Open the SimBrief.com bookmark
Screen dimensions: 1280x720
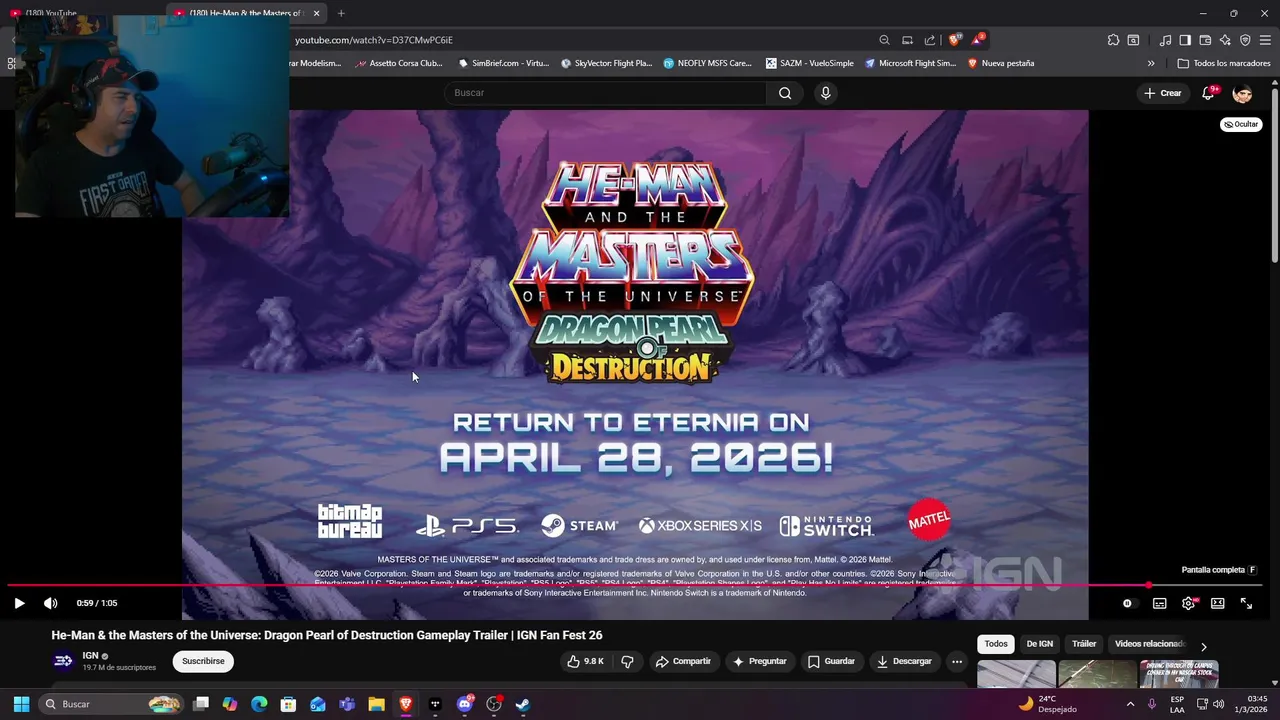[503, 63]
